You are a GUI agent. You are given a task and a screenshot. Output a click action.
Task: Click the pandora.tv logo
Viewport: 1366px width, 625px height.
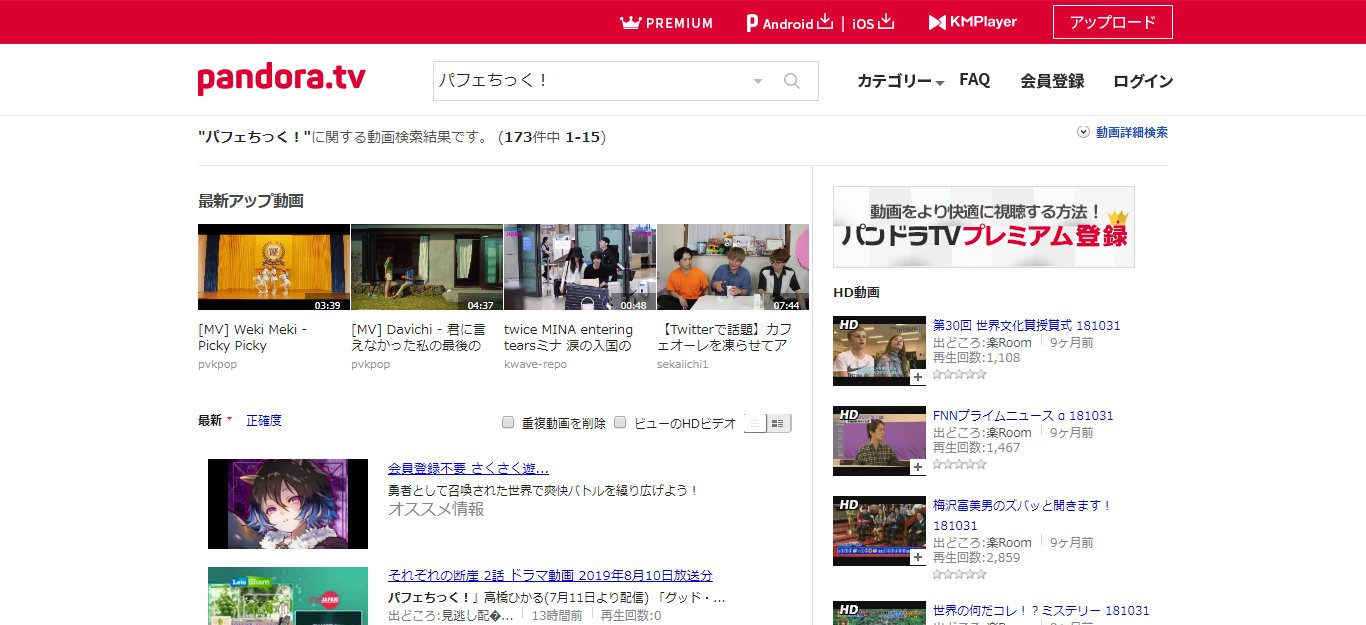282,79
